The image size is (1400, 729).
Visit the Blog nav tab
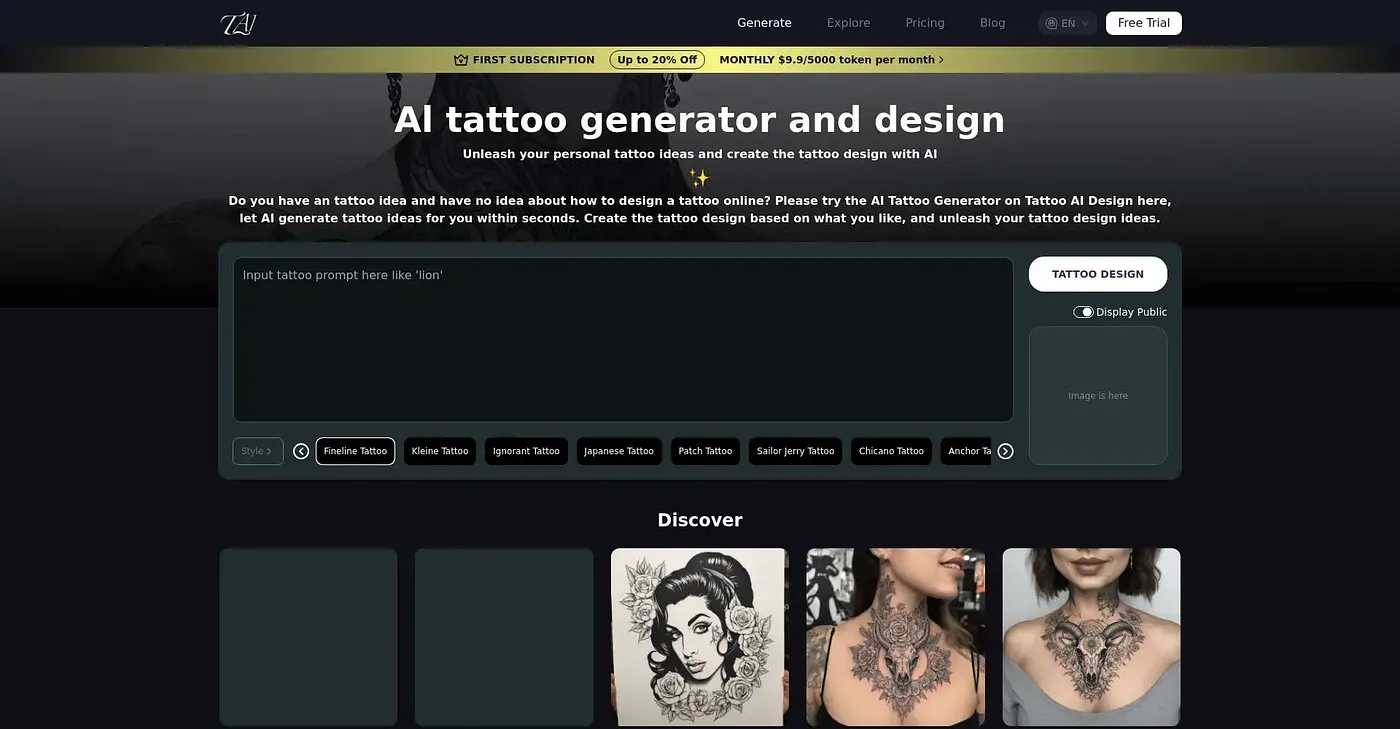point(993,23)
